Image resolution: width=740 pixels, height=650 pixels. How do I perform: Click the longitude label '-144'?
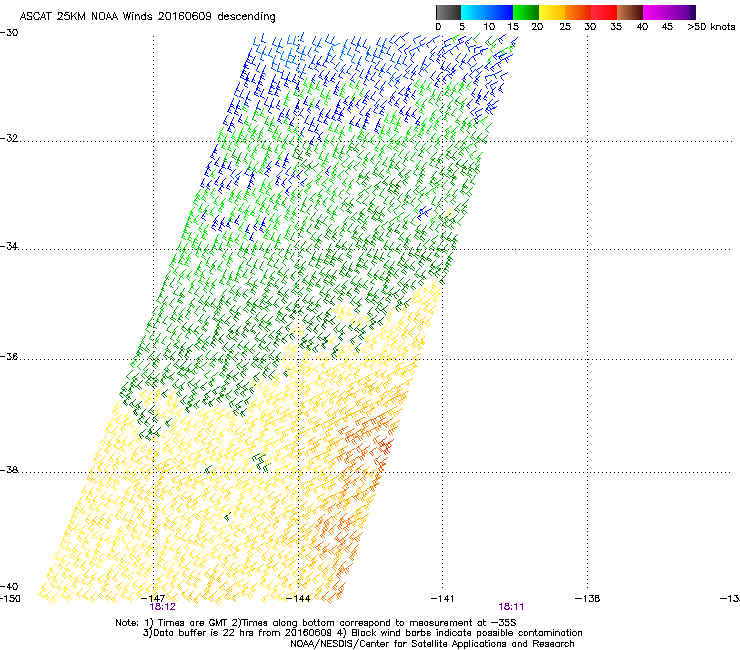click(x=298, y=599)
